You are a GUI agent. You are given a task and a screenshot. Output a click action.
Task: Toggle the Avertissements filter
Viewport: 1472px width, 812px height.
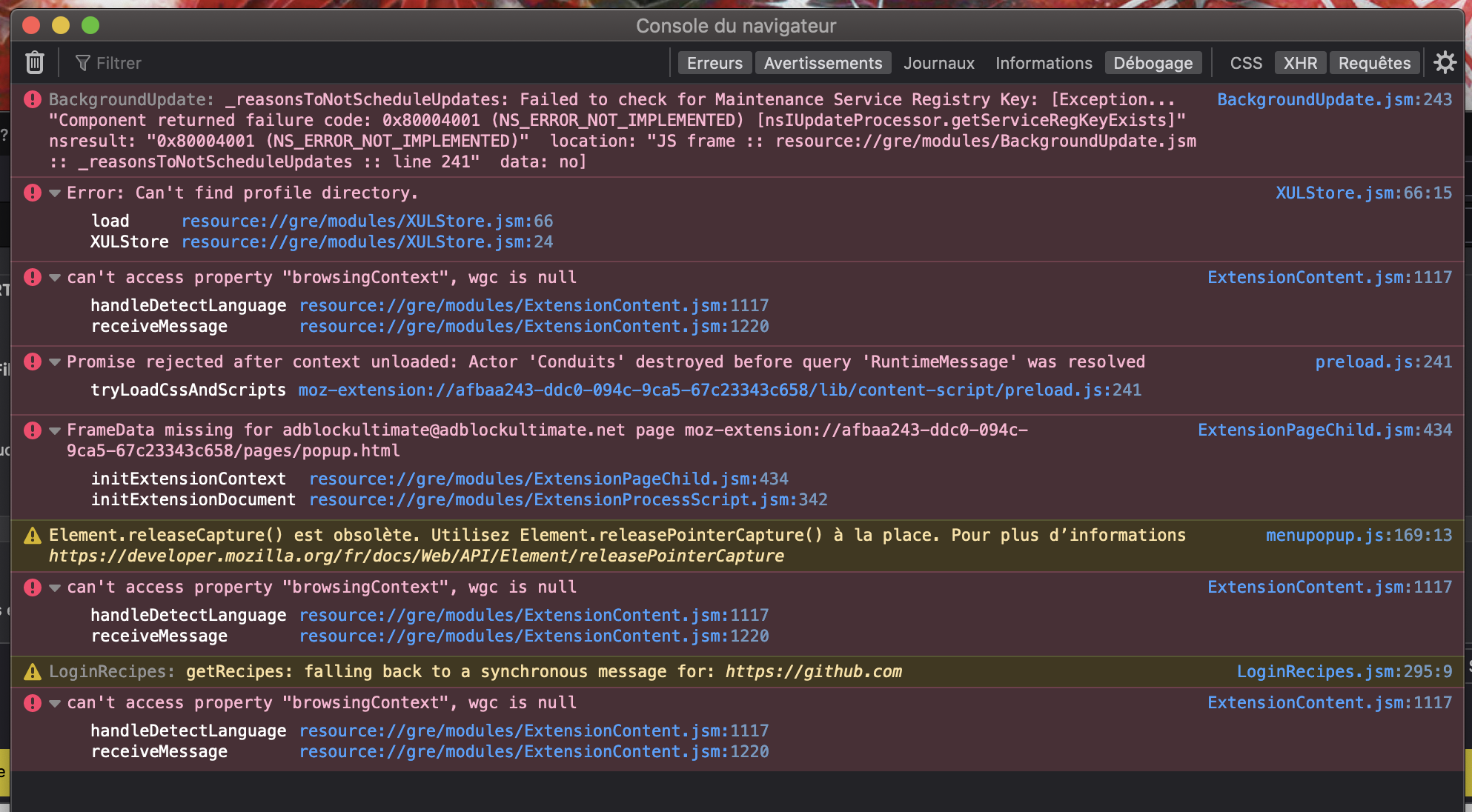tap(823, 63)
